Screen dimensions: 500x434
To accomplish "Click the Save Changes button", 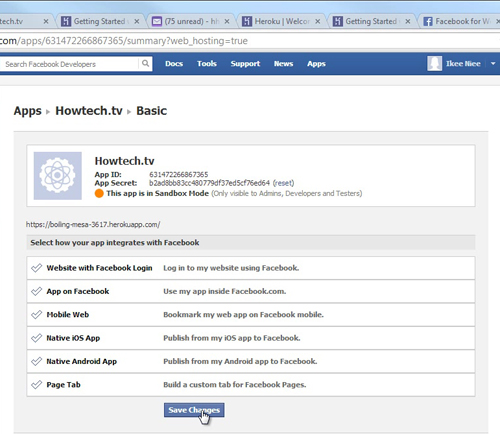I will [194, 410].
